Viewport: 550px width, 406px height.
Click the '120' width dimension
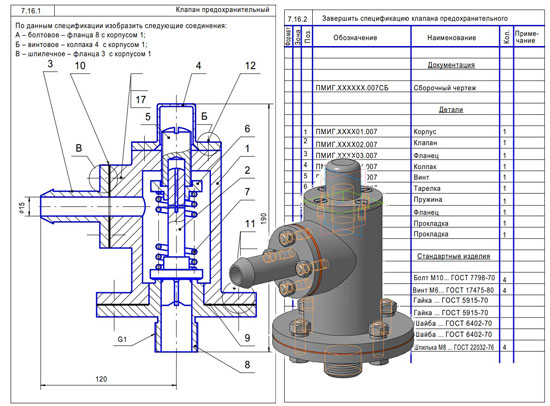coord(101,379)
